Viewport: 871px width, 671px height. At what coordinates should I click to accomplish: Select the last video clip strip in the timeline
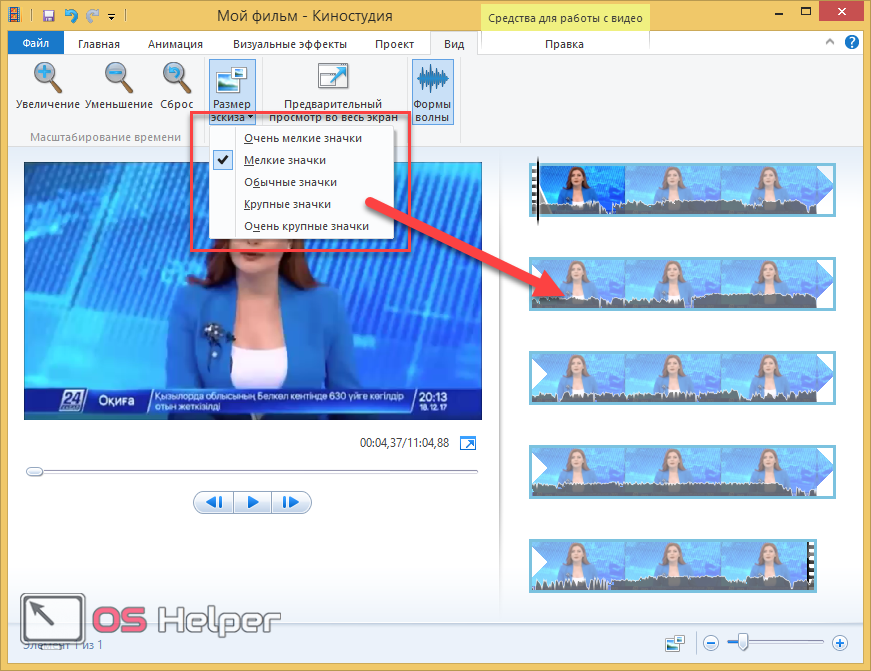tap(672, 566)
